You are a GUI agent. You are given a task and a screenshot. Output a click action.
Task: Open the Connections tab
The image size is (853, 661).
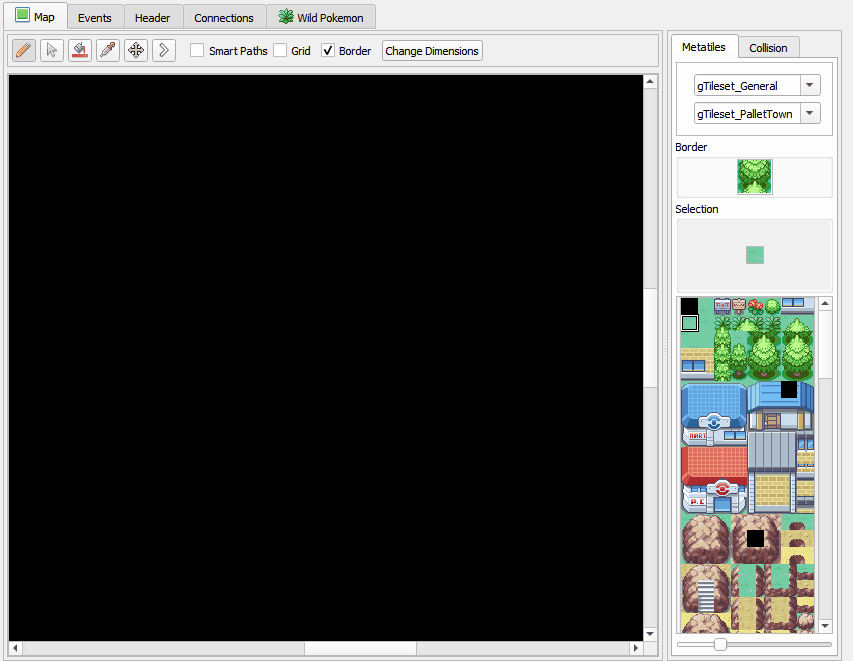[224, 17]
